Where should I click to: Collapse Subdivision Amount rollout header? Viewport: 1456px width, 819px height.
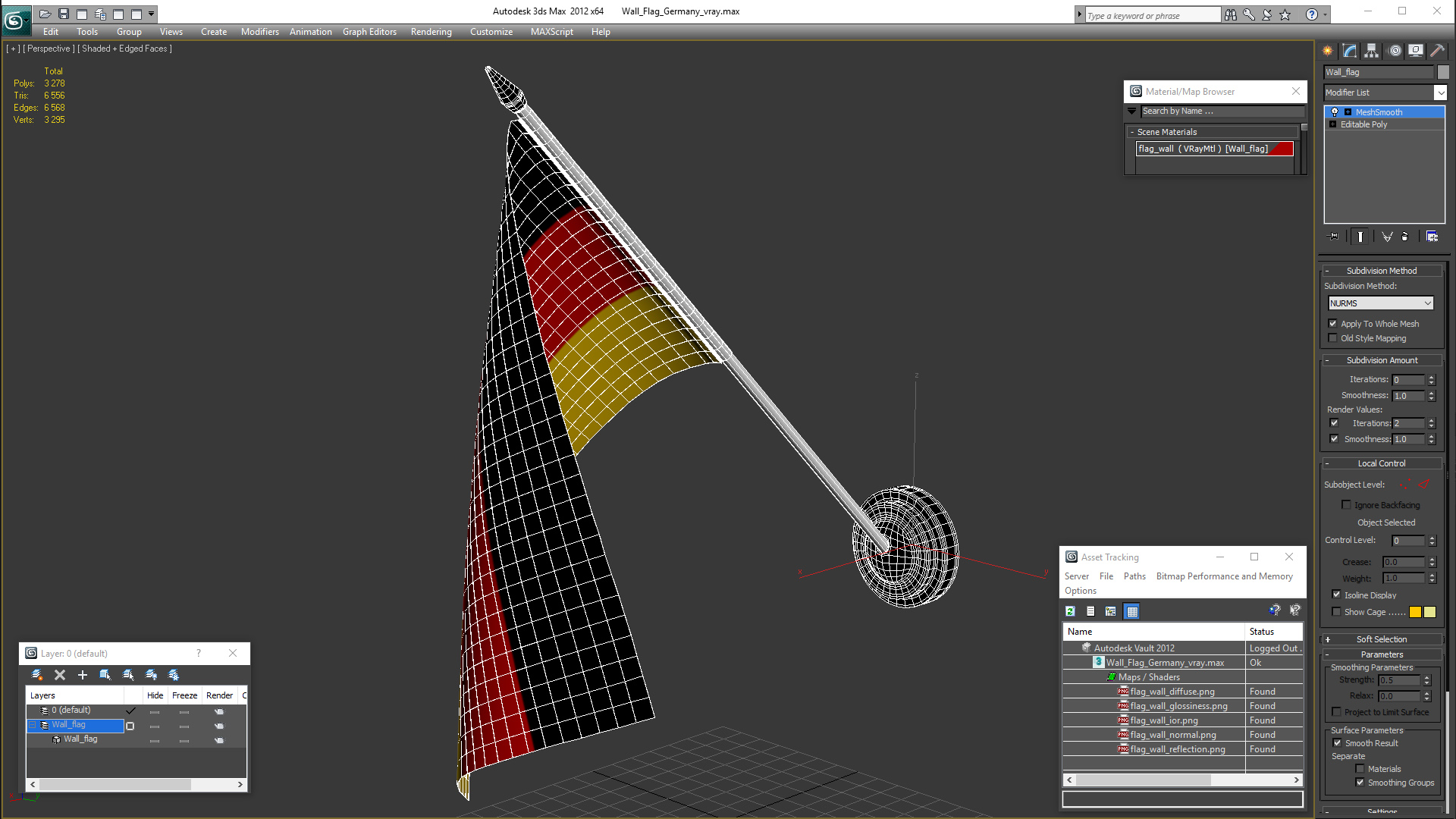coord(1382,360)
